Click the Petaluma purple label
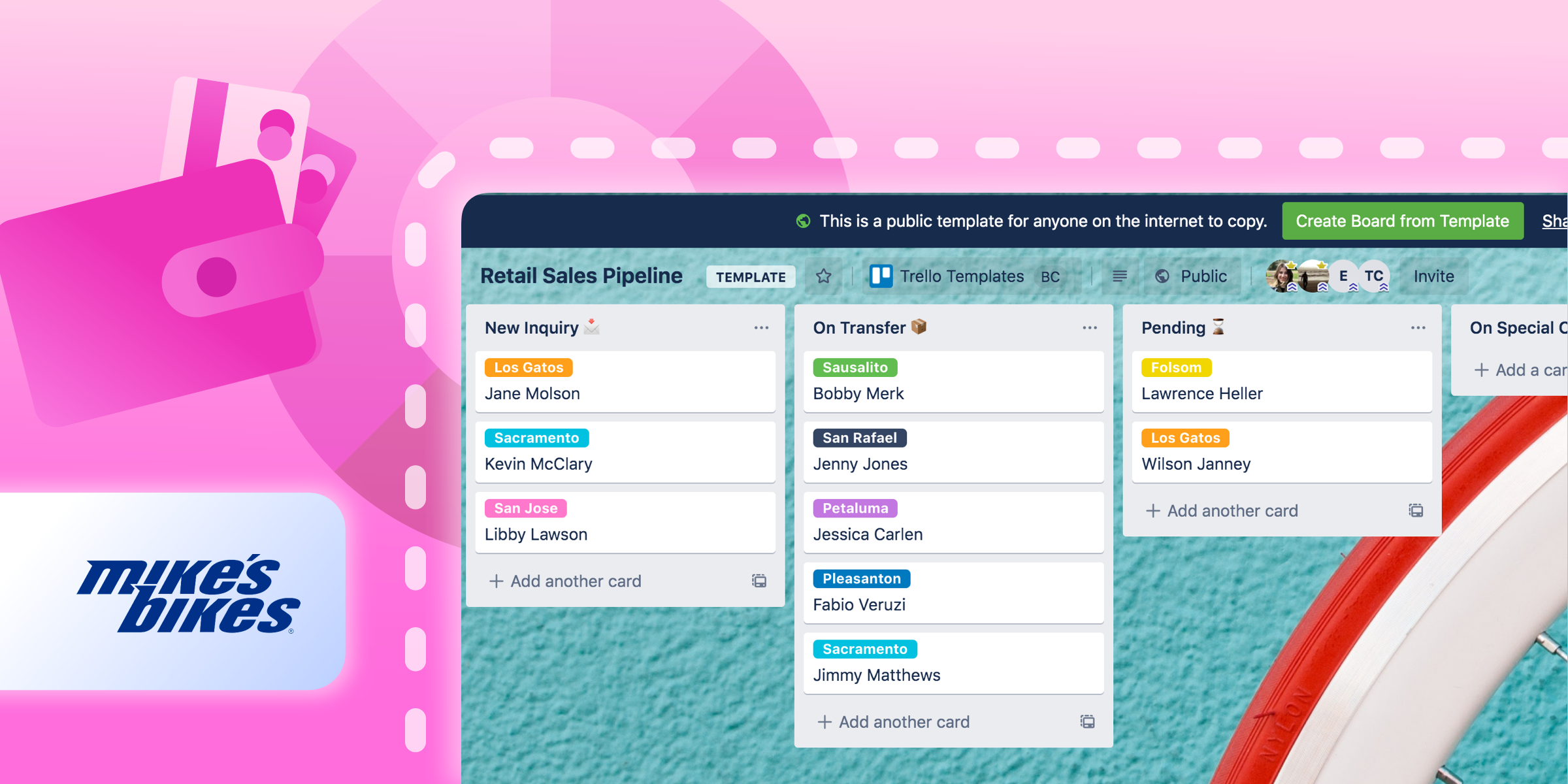 [x=855, y=508]
